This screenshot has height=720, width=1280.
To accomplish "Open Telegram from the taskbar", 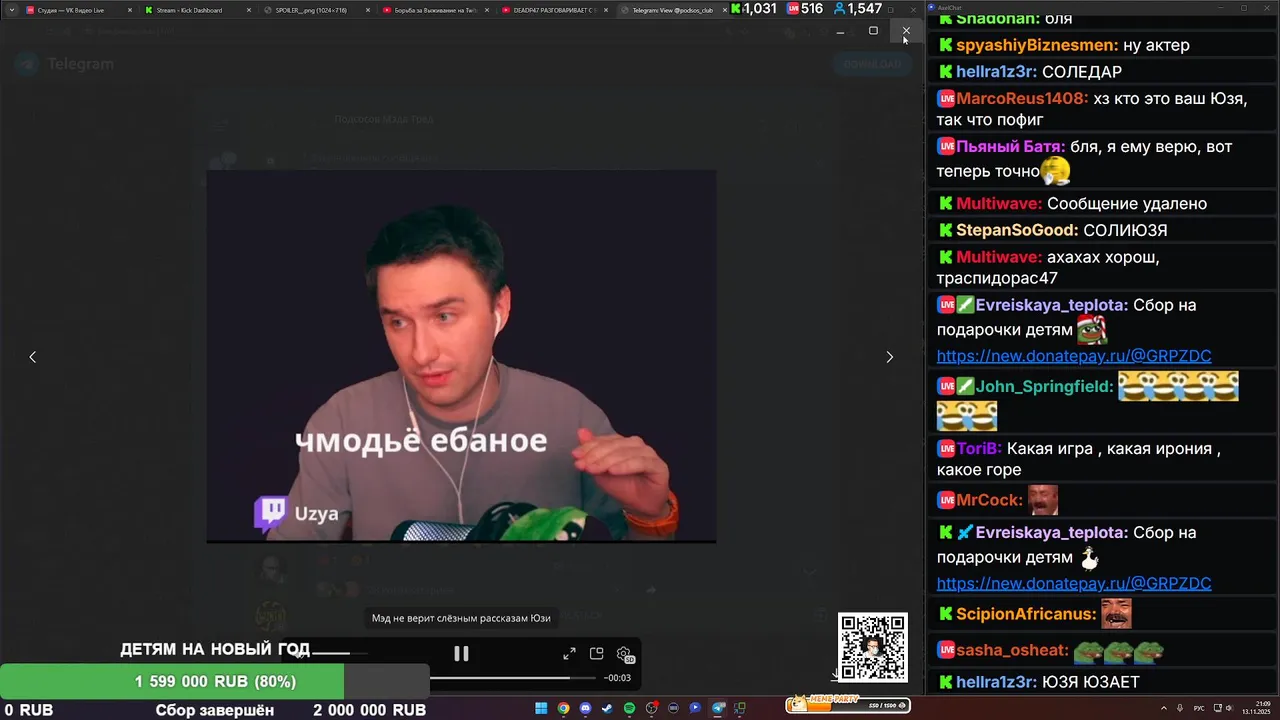I will (717, 708).
